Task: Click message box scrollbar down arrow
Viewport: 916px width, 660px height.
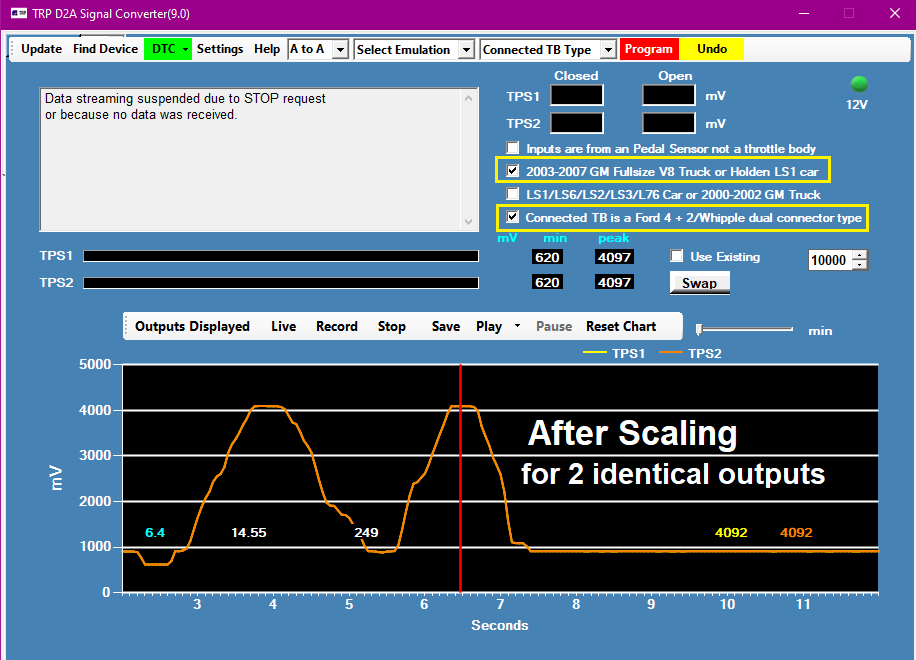Action: (469, 221)
